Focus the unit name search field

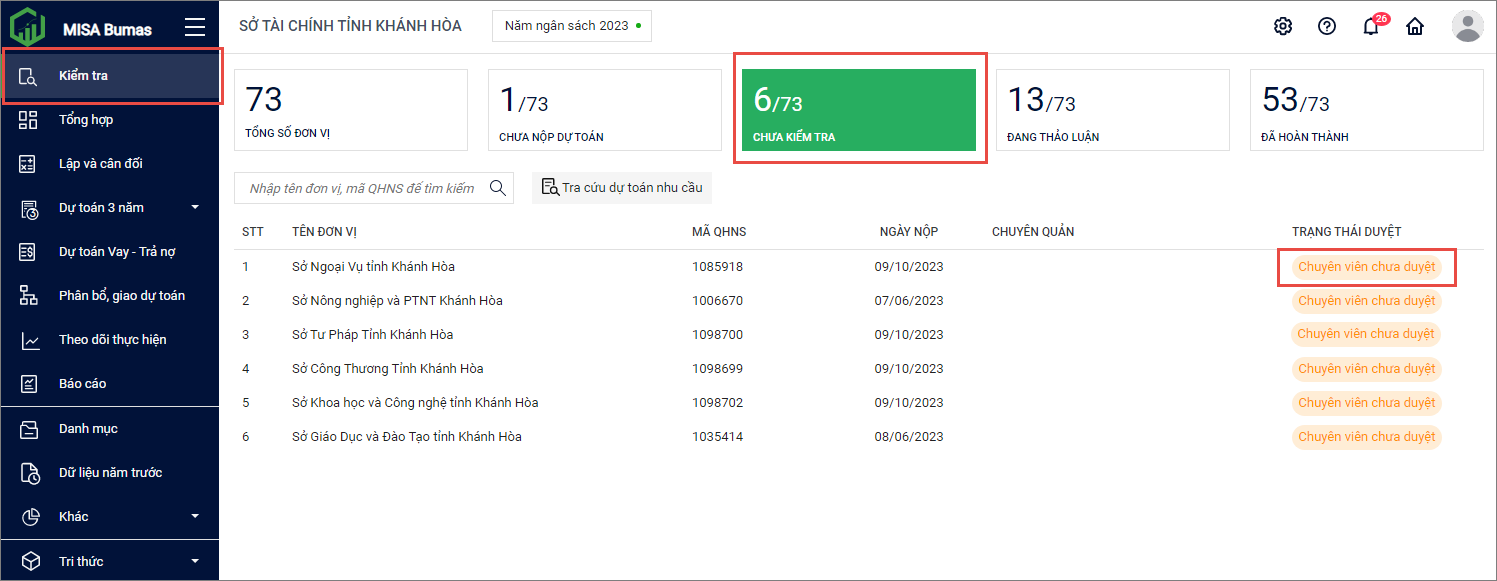[x=360, y=188]
